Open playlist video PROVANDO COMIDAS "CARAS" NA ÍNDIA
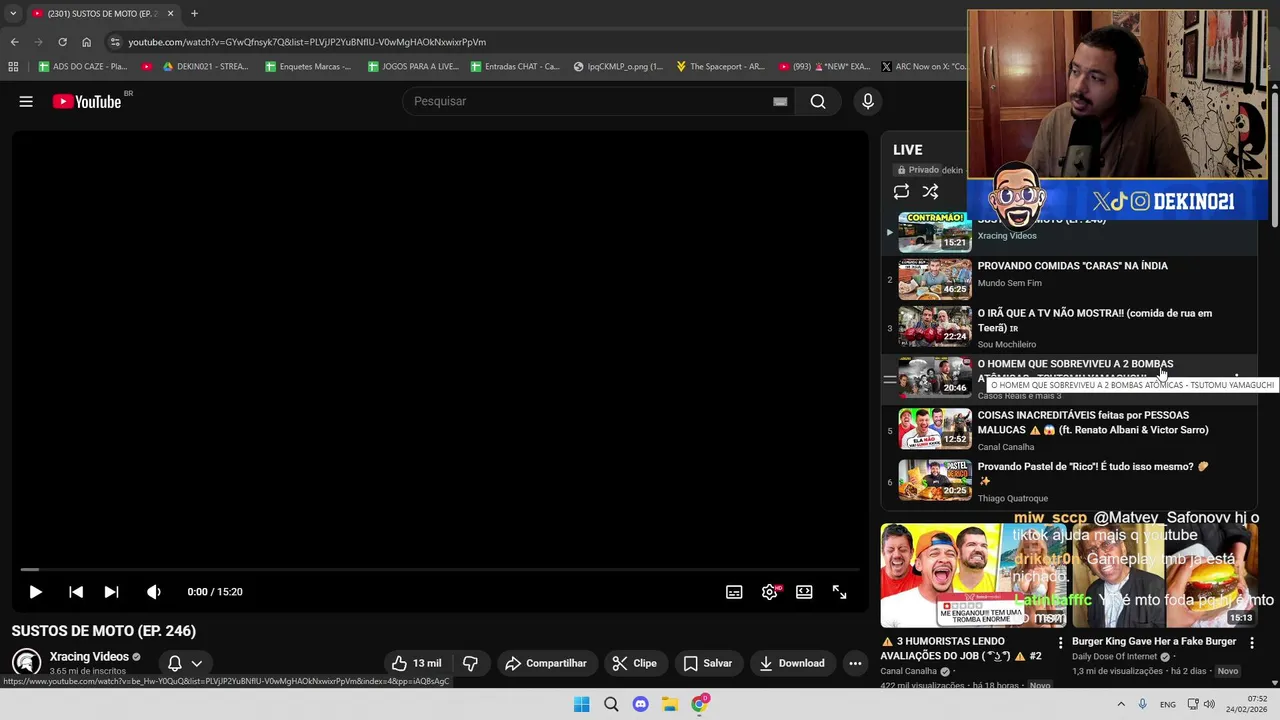Screen dimensions: 1280x720 tap(1072, 266)
